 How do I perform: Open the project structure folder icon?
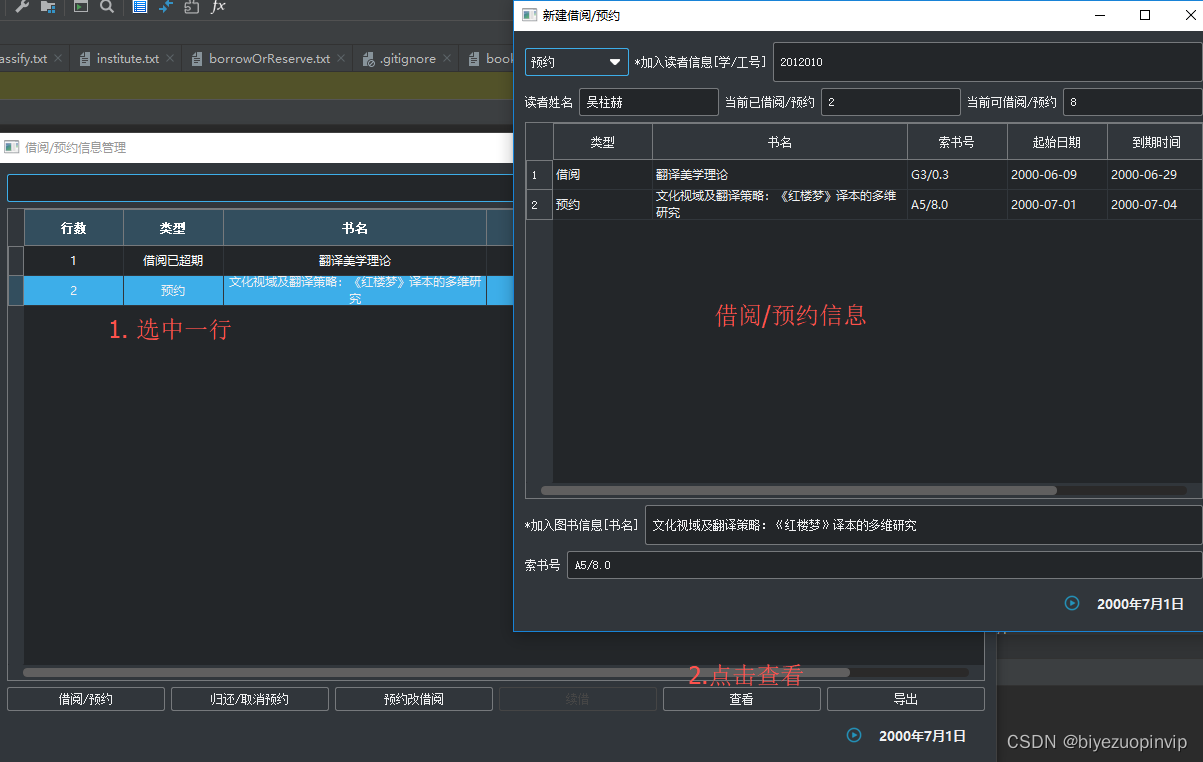pos(48,6)
